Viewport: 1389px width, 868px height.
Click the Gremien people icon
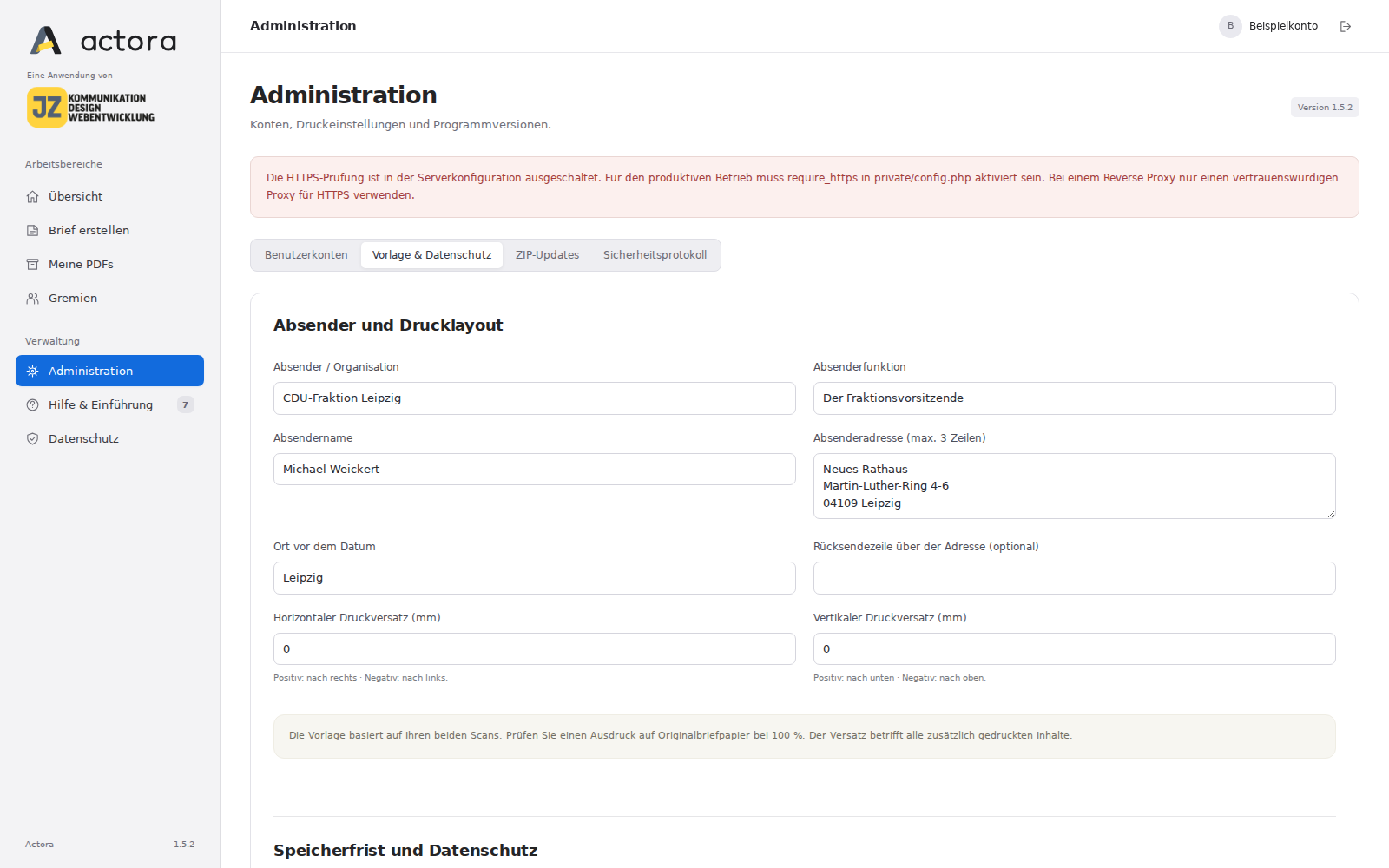coord(33,299)
